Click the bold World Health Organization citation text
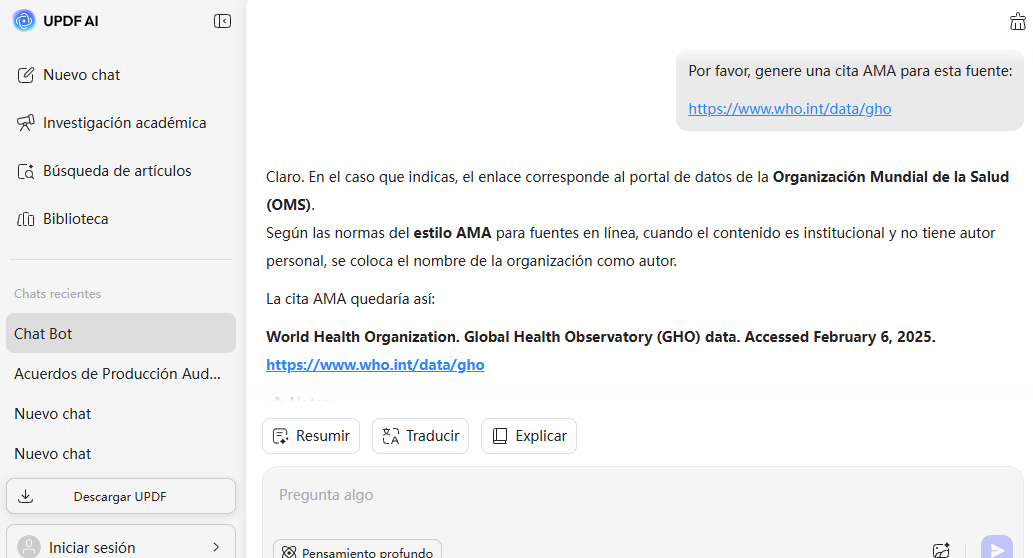Viewport: 1033px width, 558px height. (601, 337)
